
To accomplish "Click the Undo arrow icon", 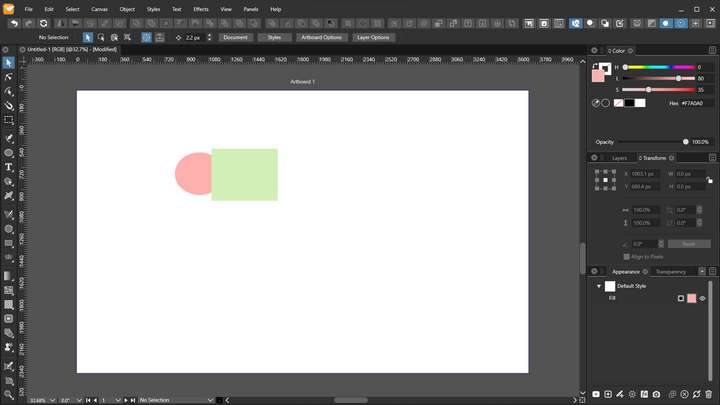I will (x=14, y=23).
